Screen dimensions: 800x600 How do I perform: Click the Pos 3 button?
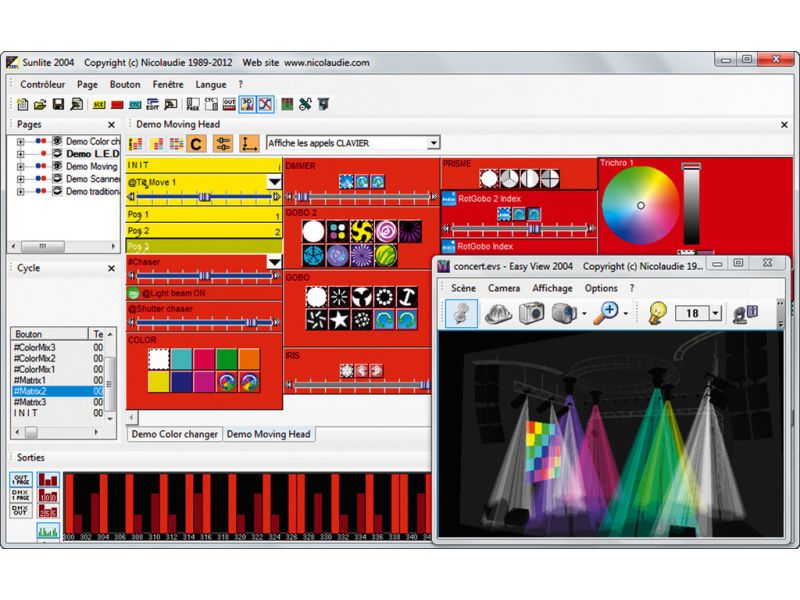(204, 246)
